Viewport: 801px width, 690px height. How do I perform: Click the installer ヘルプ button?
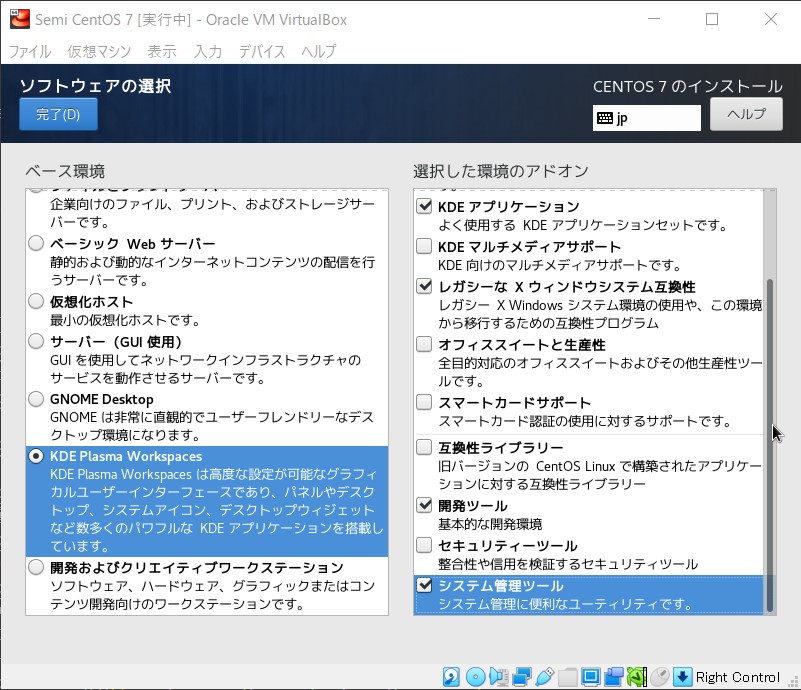coord(746,114)
